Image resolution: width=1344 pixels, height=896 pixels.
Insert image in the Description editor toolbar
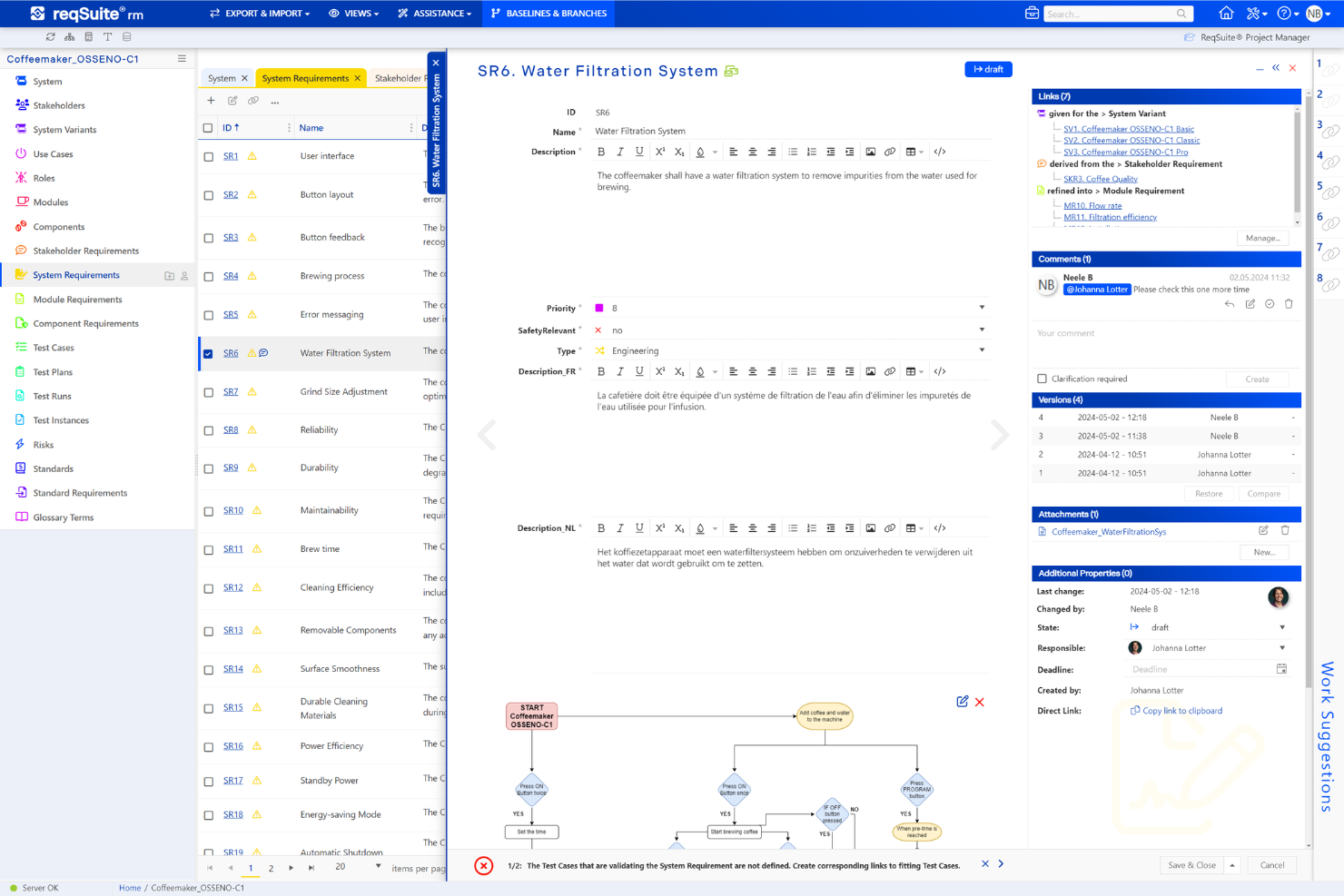coord(871,152)
